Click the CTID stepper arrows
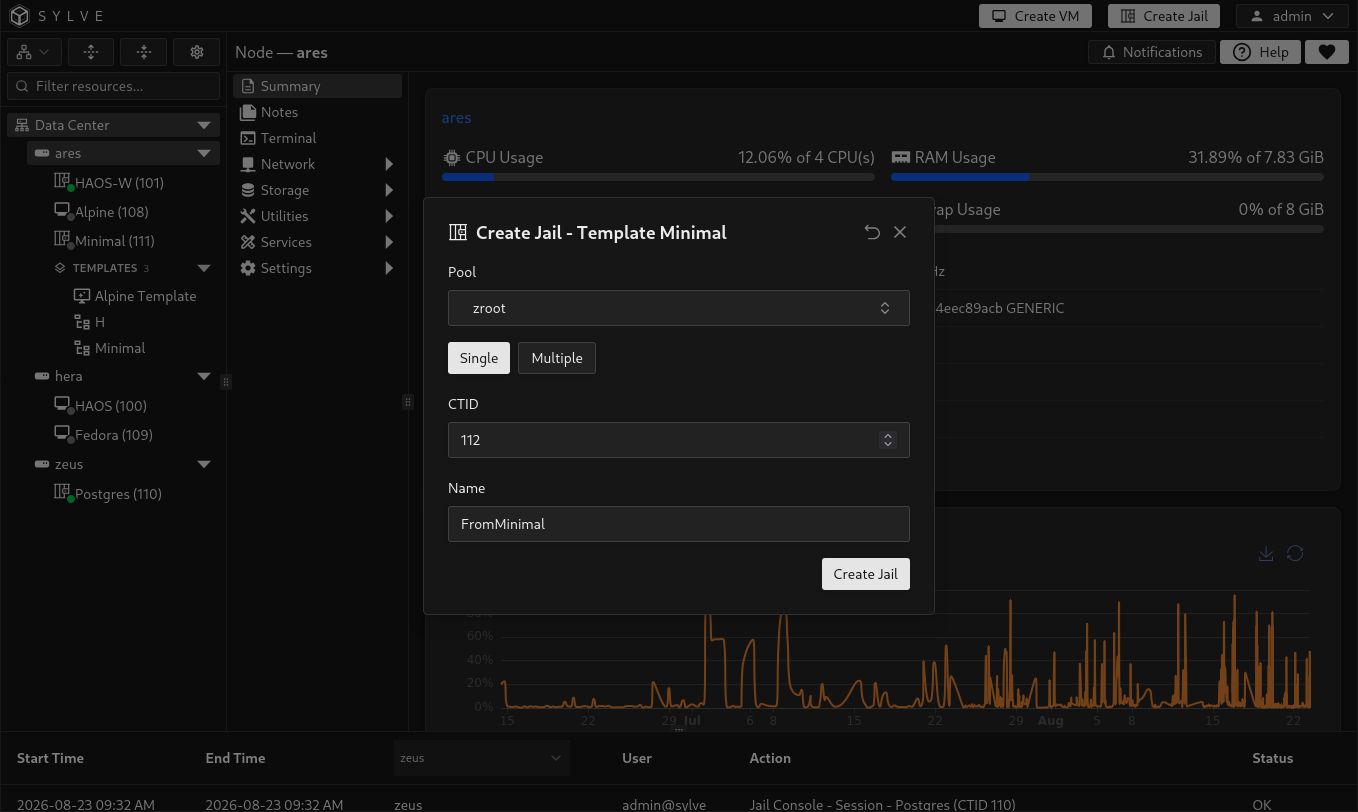 tap(887, 440)
